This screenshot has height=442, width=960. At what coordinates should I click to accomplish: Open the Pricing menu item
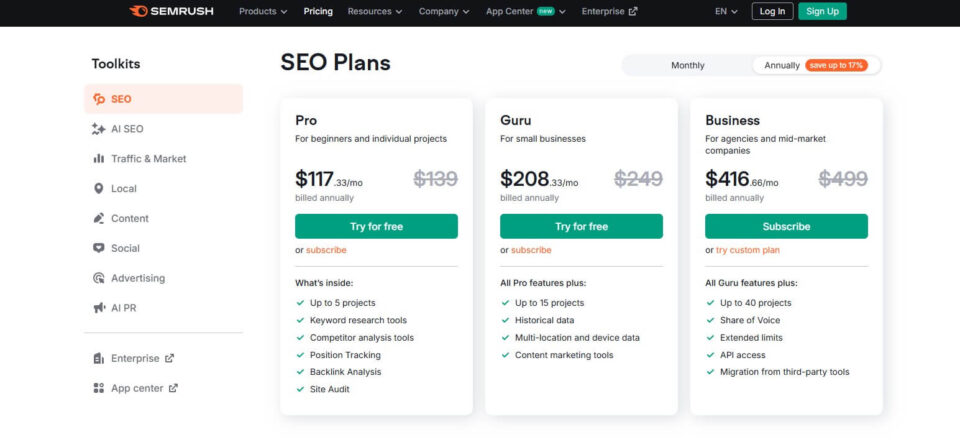coord(318,11)
